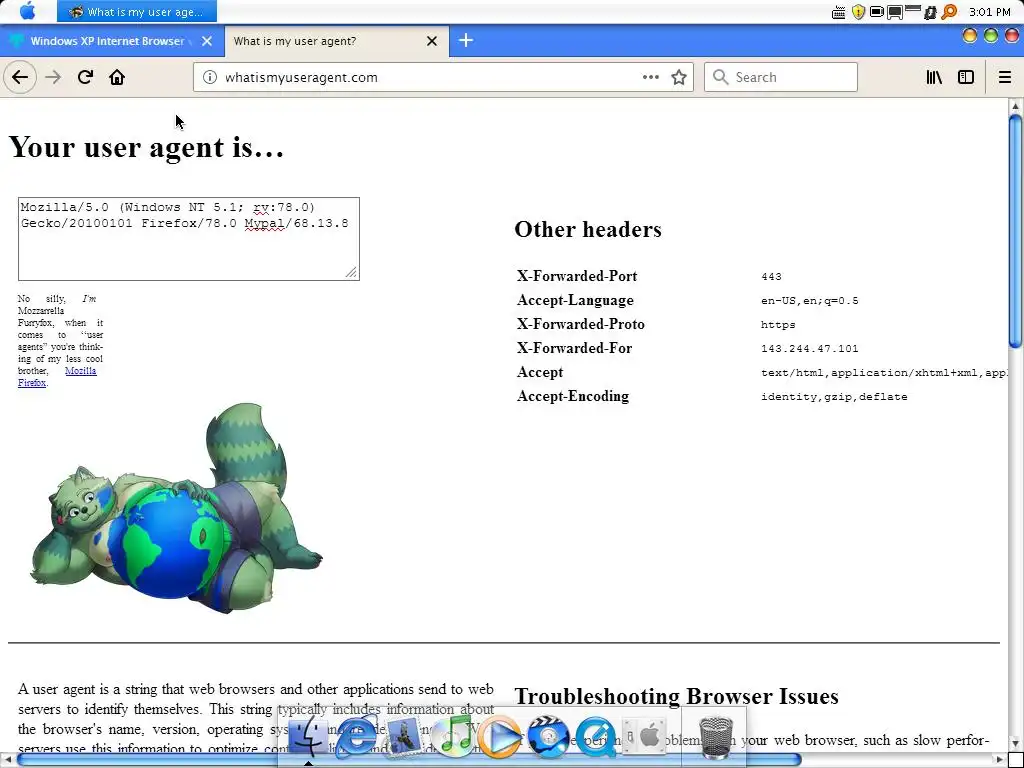Click the X-Forwarded-Proto value https

778,325
